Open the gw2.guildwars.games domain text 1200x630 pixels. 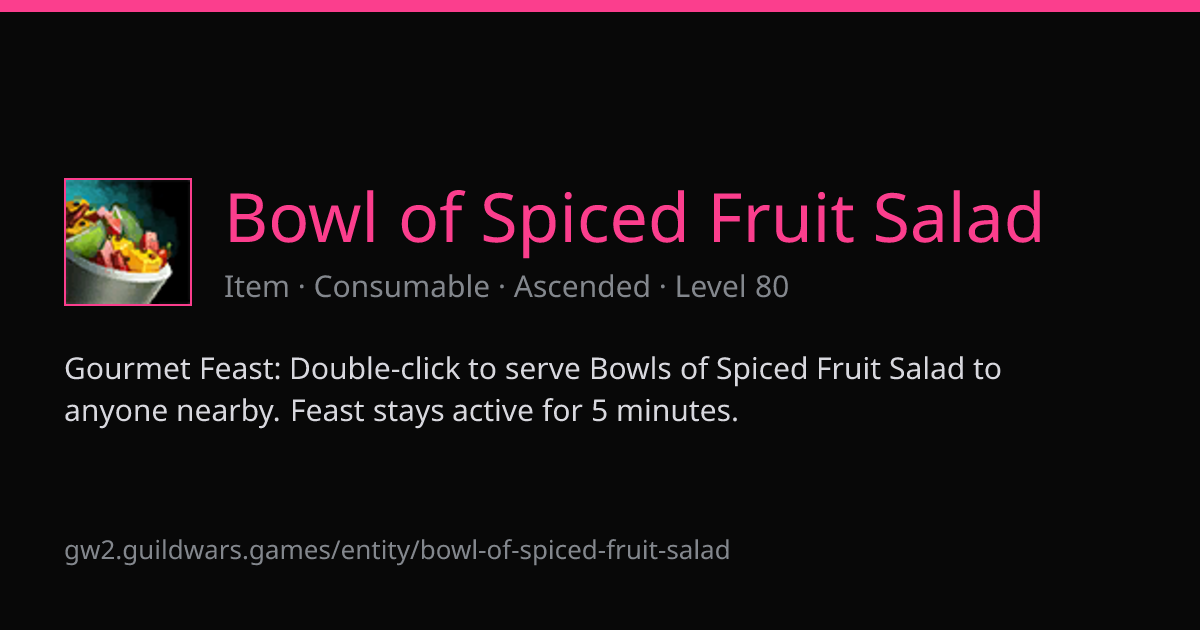tap(200, 550)
